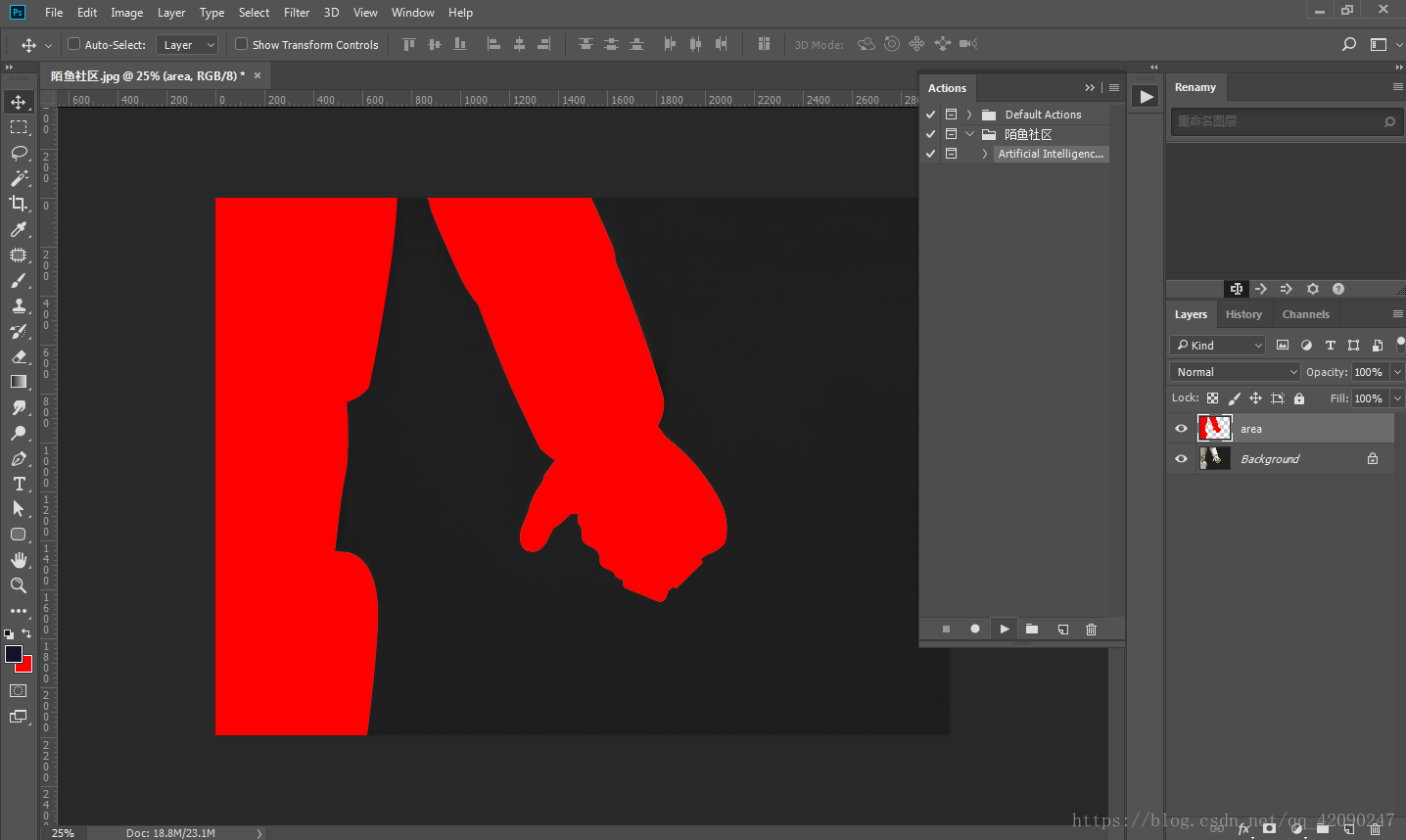Select the Rectangle shape tool
The height and width of the screenshot is (840, 1406).
pyautogui.click(x=19, y=535)
